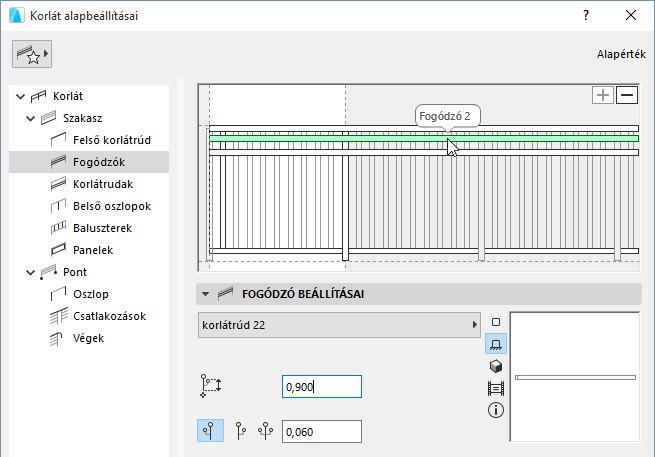Select the centered double offset anchor option
This screenshot has width=655, height=457.
click(266, 431)
